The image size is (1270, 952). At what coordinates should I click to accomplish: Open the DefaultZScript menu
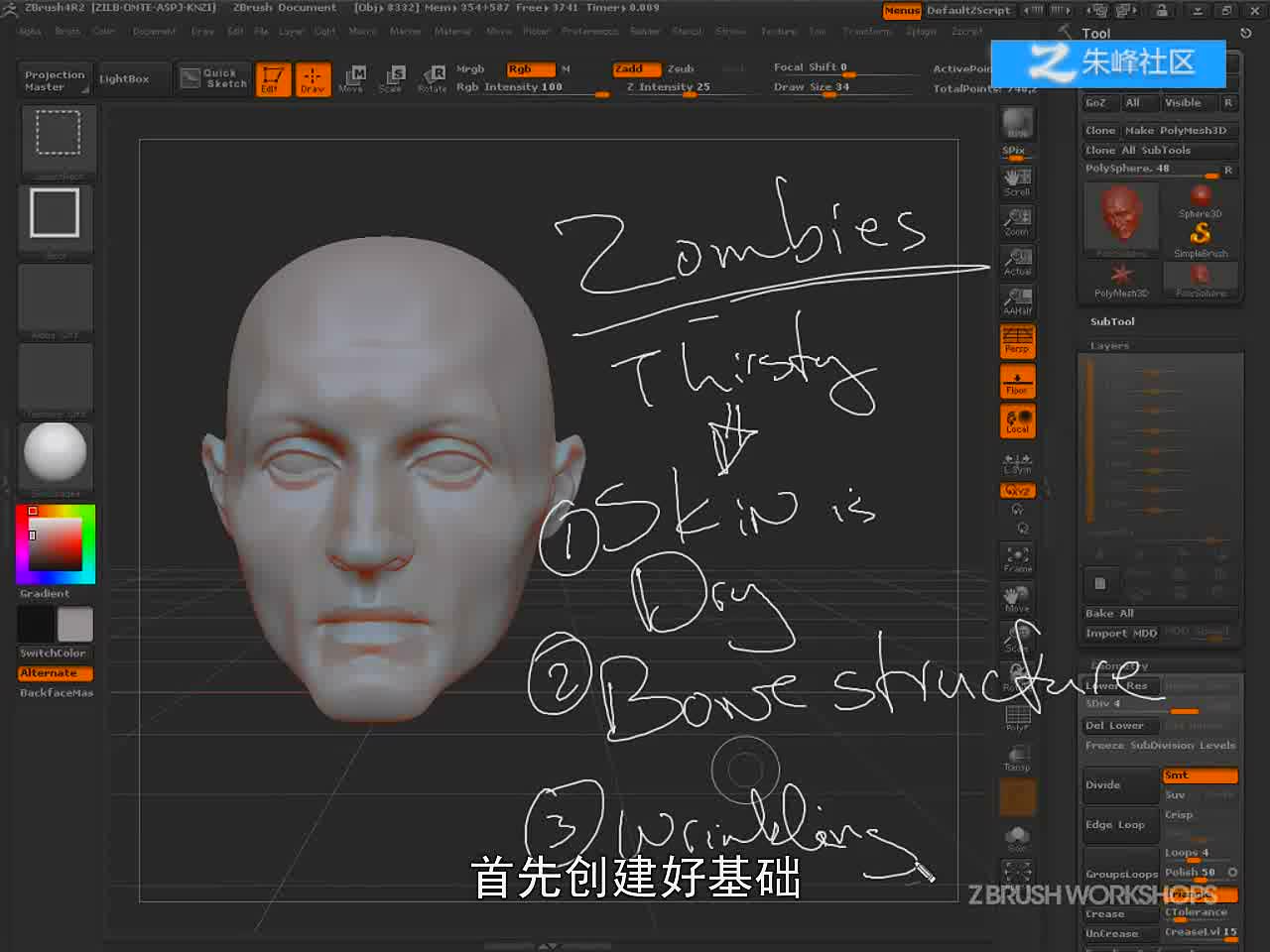[968, 10]
